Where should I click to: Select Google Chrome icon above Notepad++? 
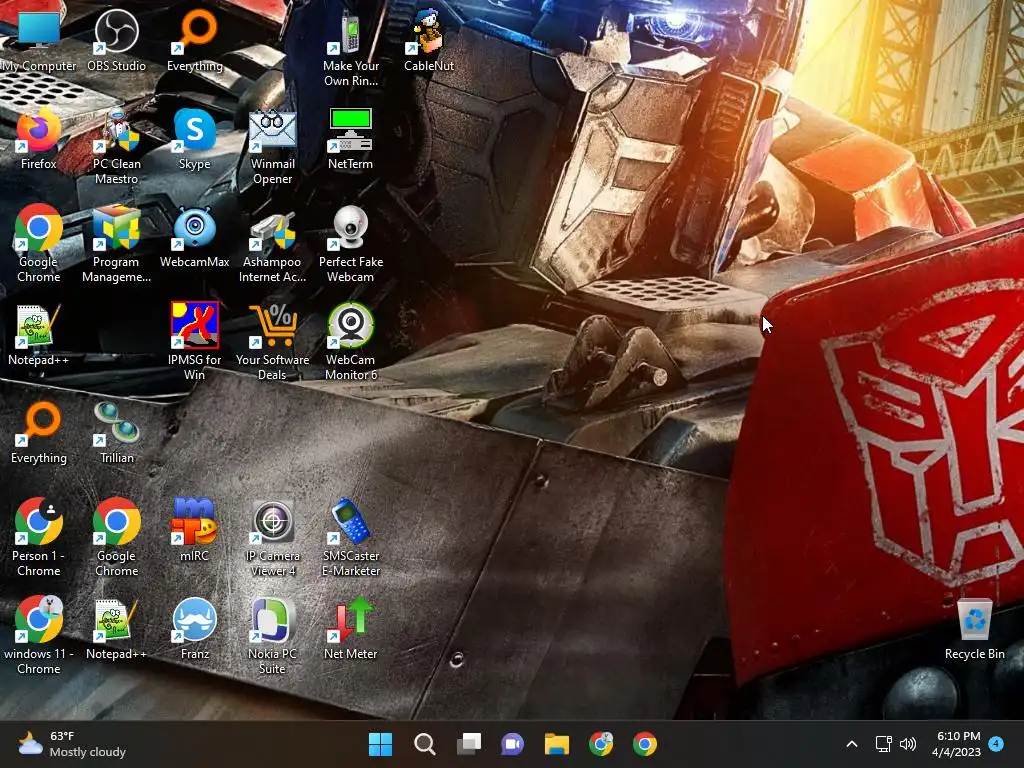[x=38, y=244]
